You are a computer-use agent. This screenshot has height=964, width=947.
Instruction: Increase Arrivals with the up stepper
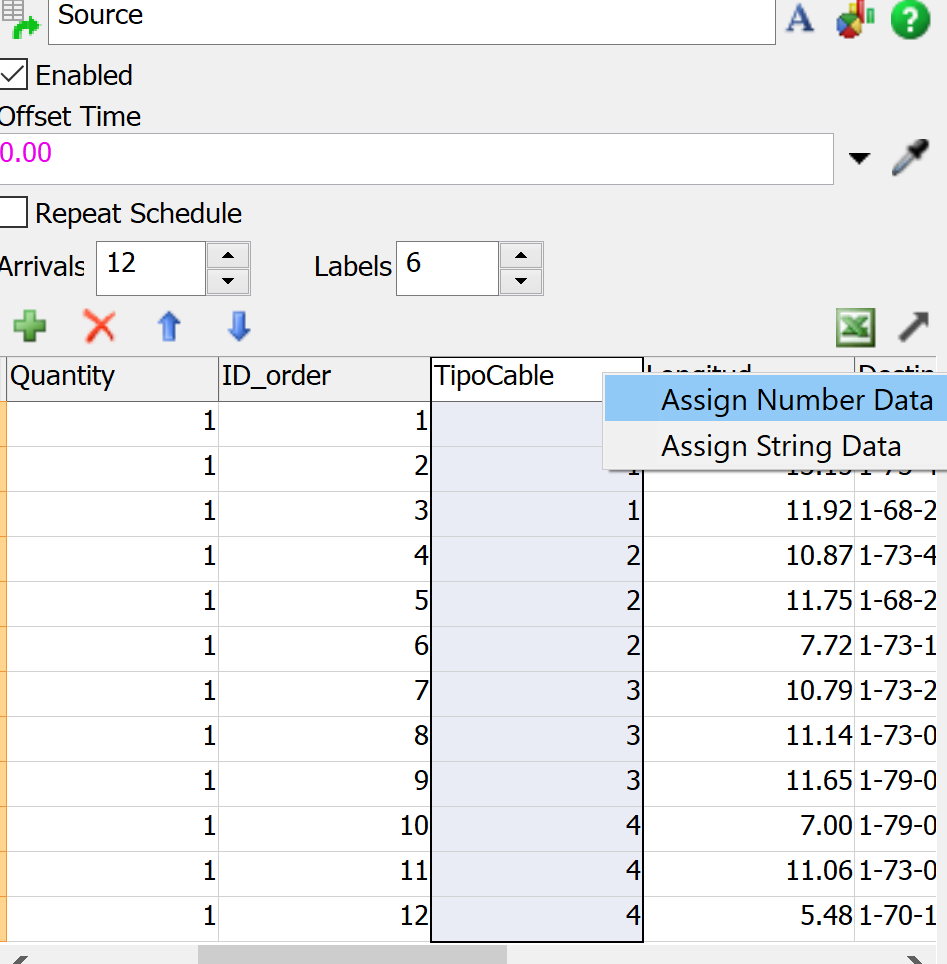228,255
